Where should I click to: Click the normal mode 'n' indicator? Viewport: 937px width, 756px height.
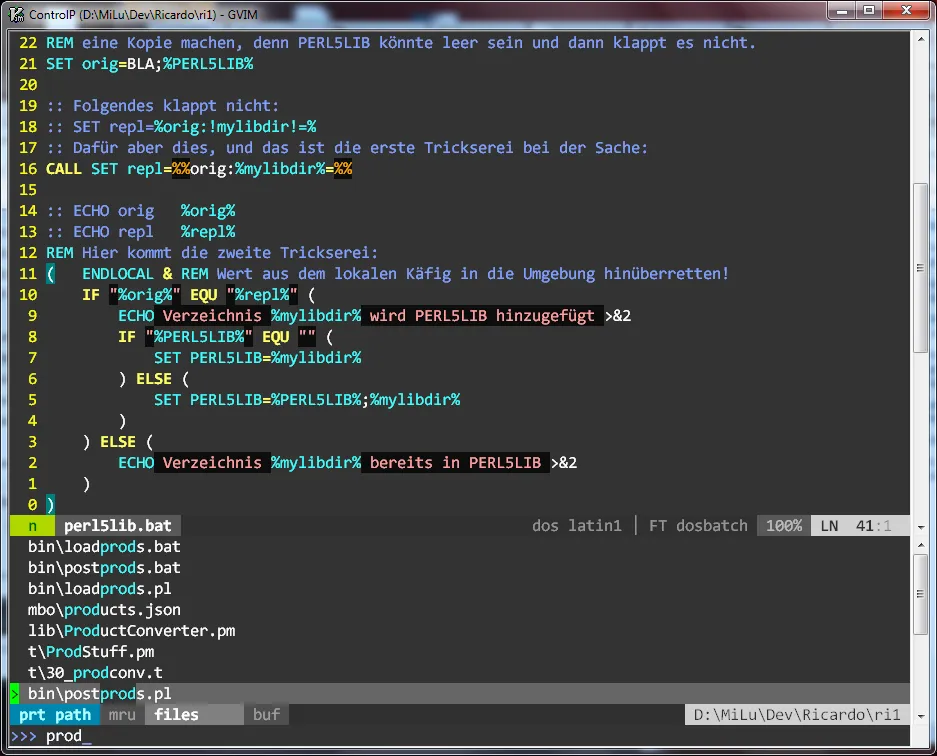(x=32, y=526)
